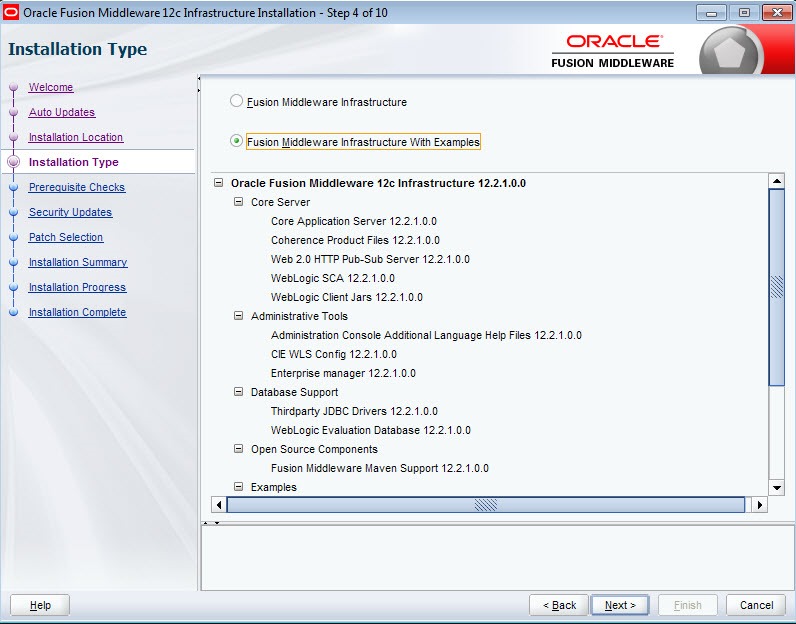
Task: Click the Oracle icon in title bar
Action: tap(10, 12)
